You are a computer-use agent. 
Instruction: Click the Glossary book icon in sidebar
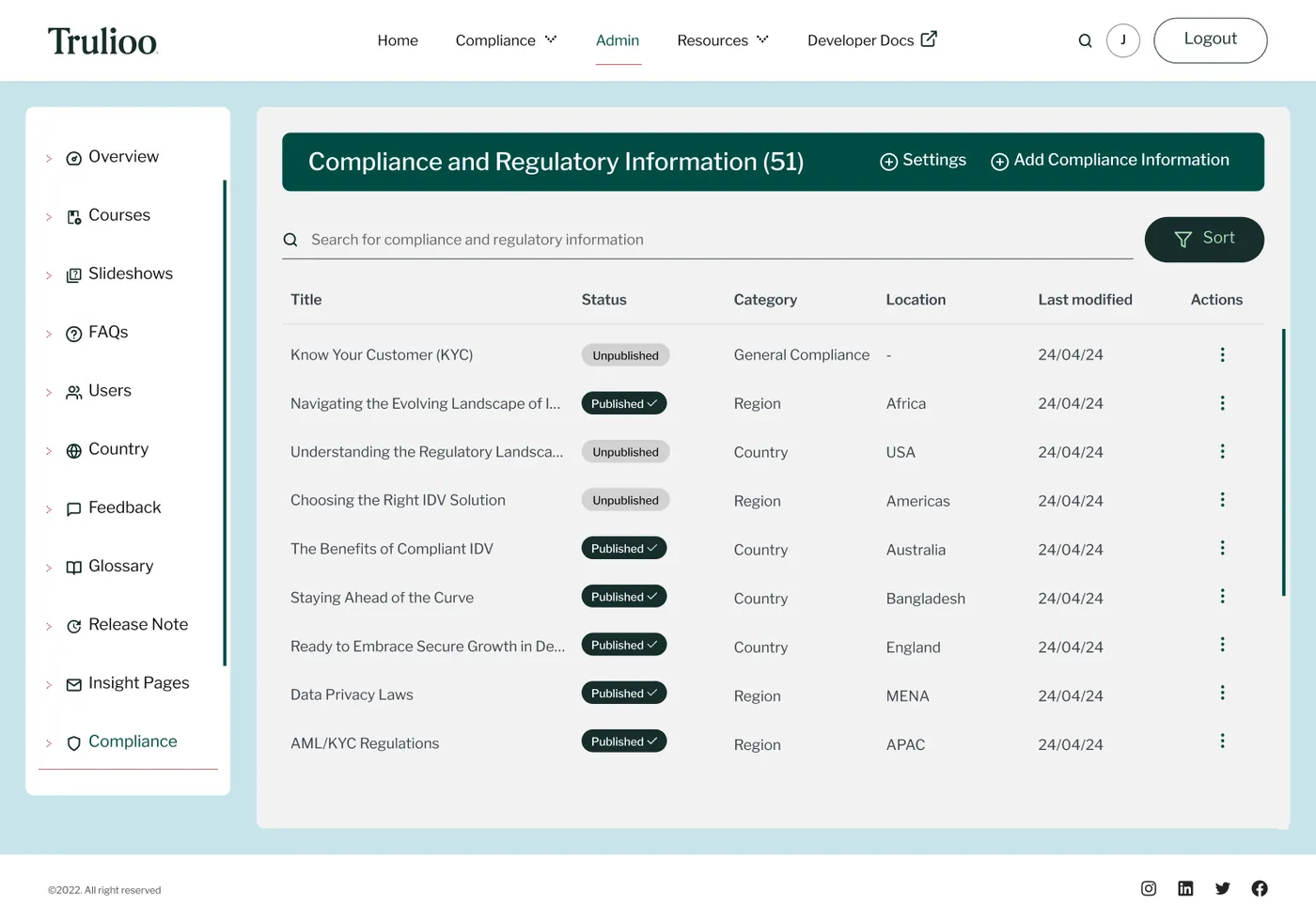[73, 568]
